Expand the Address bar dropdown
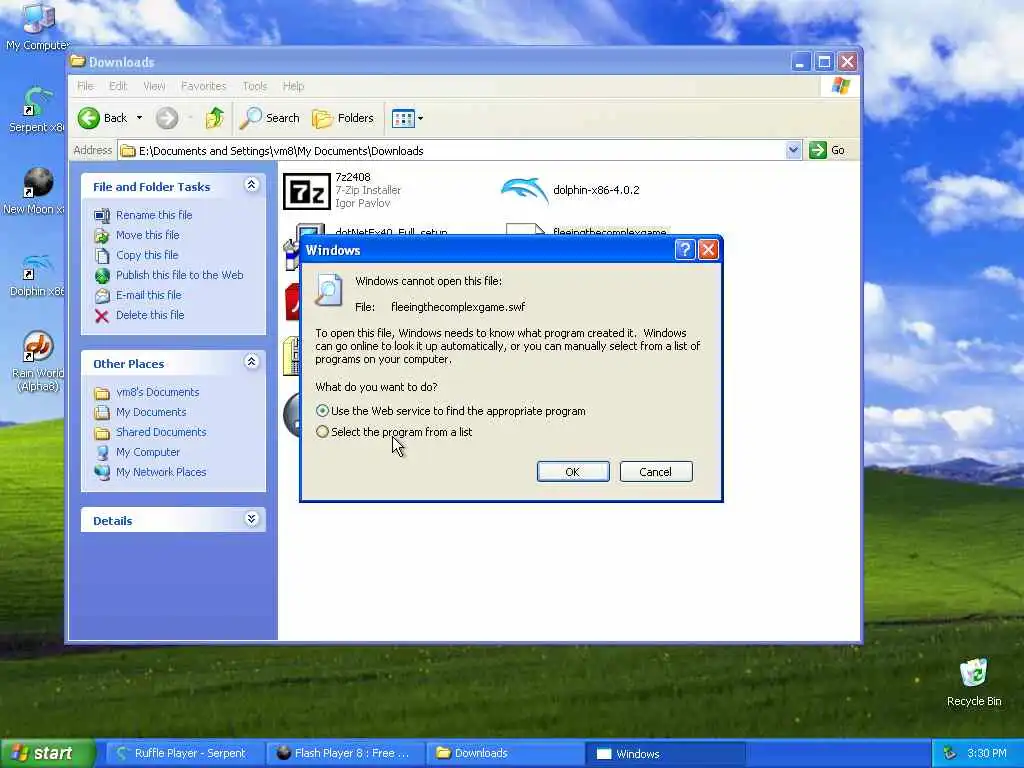1024x768 pixels. 793,150
